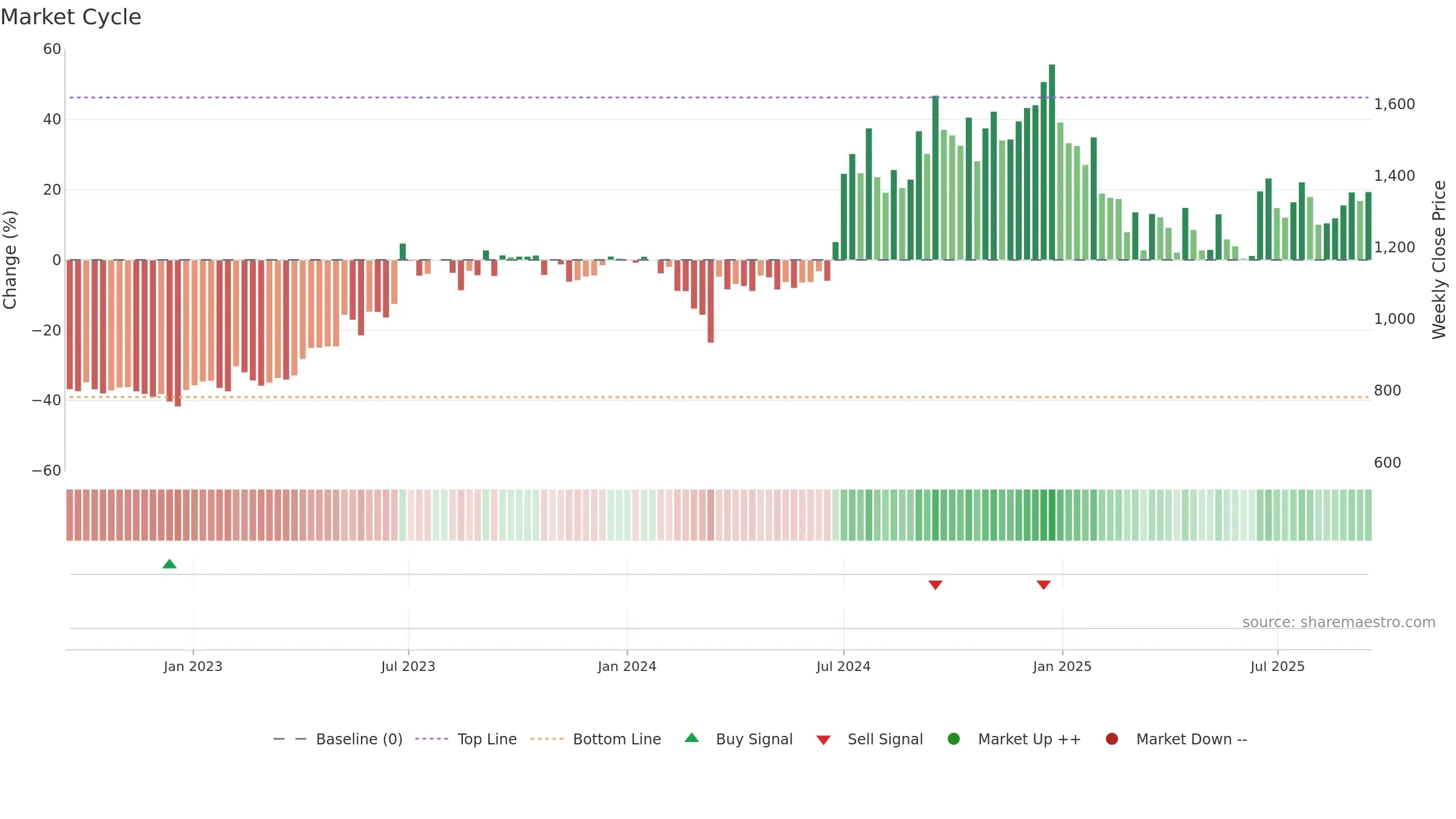1456x819 pixels.
Task: Click the 600 price axis tick
Action: (x=1387, y=463)
